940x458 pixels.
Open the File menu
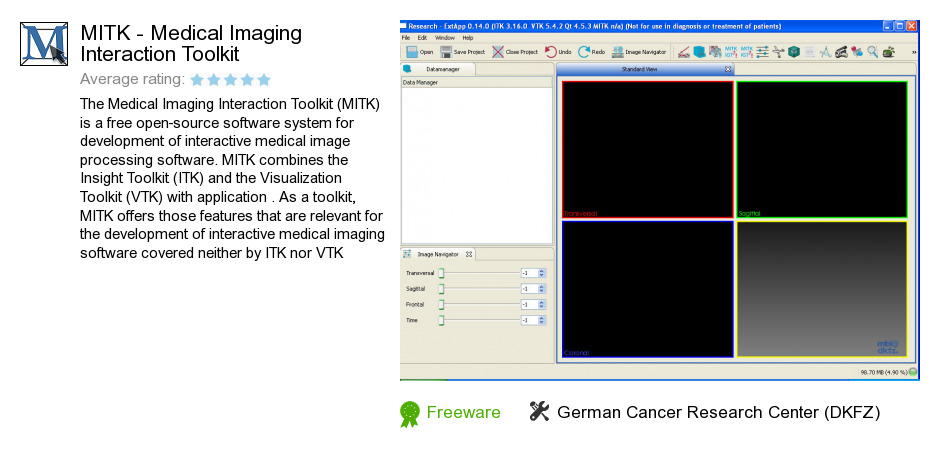pyautogui.click(x=406, y=37)
